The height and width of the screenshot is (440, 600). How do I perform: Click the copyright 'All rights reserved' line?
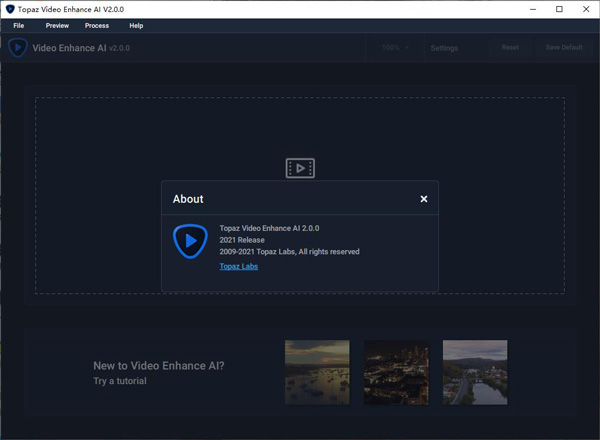289,252
